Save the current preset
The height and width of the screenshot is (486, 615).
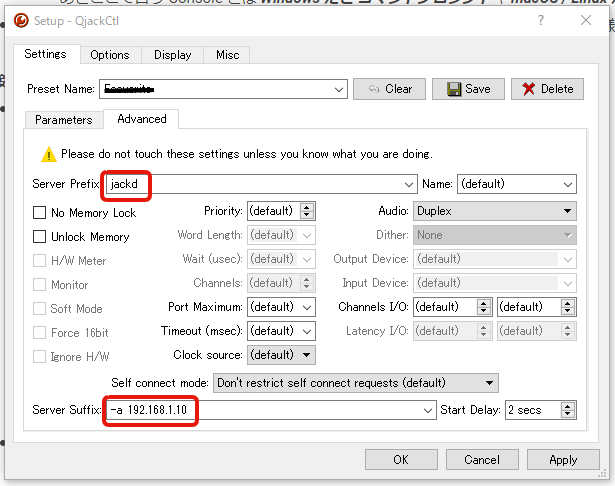click(468, 89)
